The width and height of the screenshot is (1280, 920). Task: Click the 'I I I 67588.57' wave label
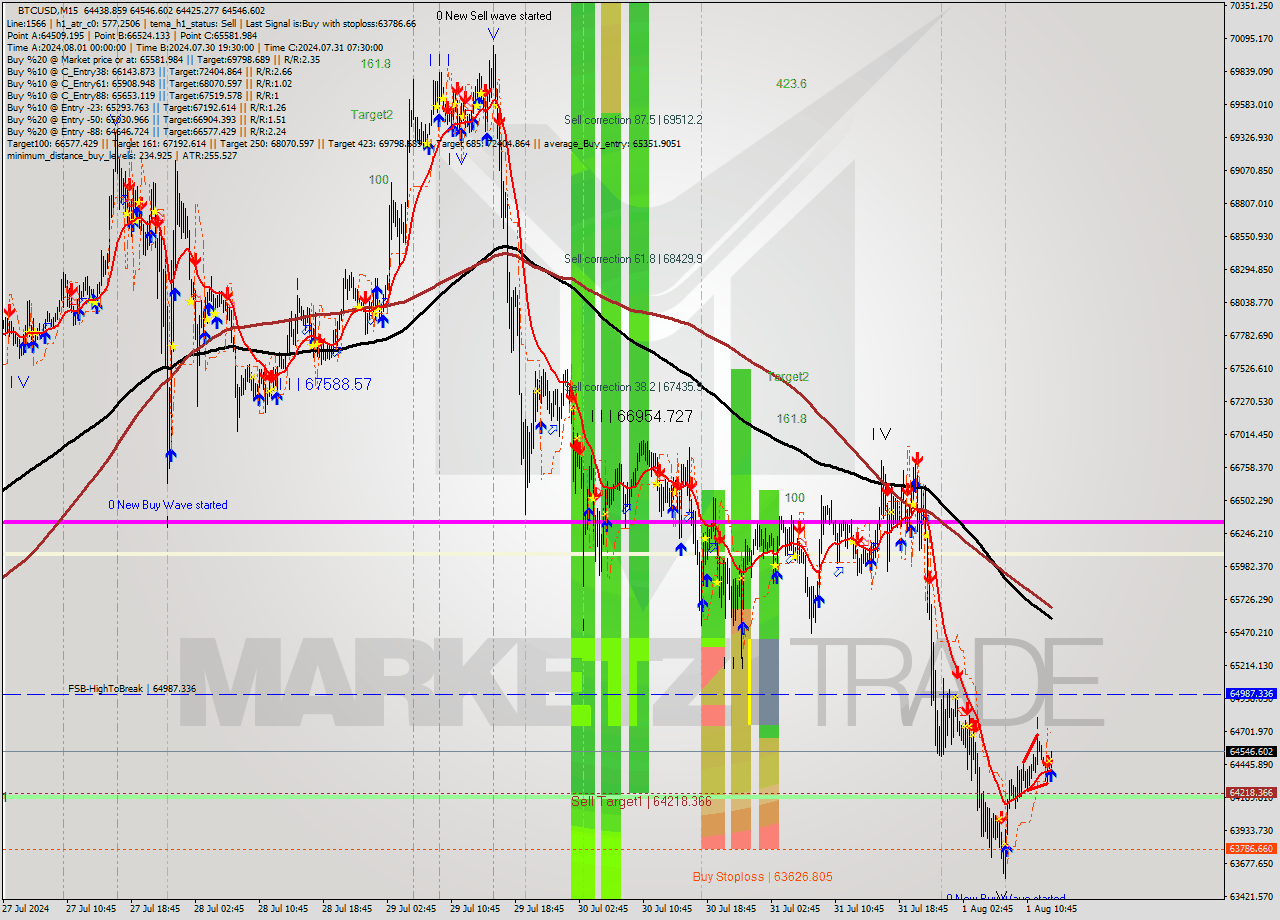coord(325,384)
